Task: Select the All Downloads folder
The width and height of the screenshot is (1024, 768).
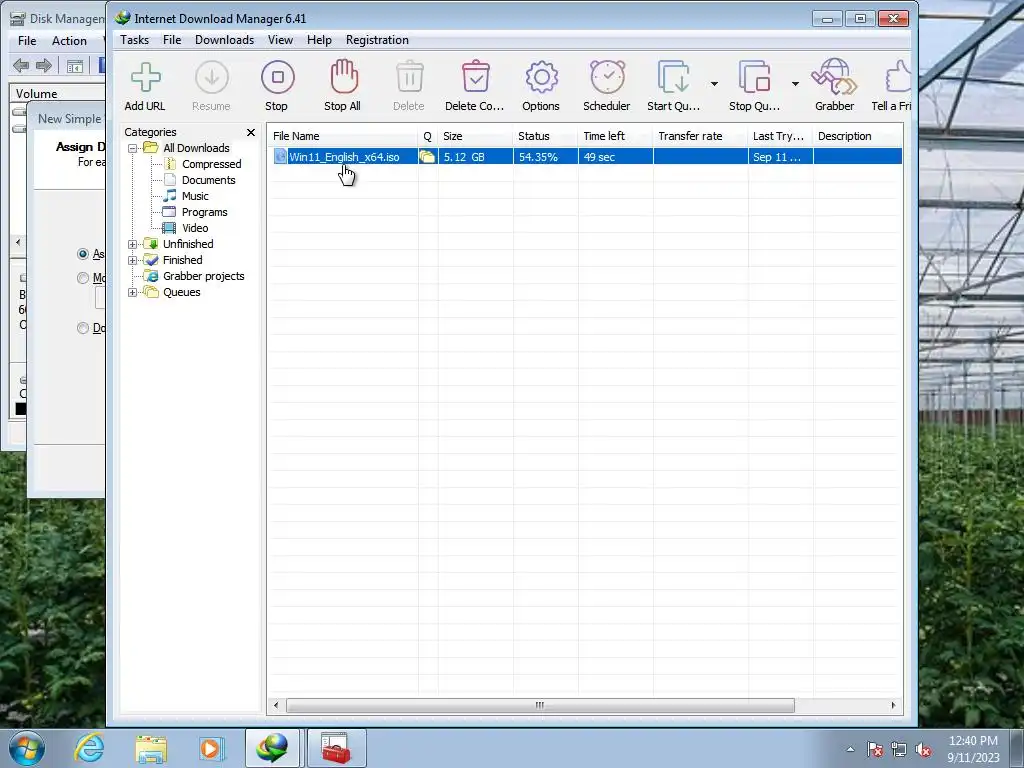Action: click(x=196, y=148)
